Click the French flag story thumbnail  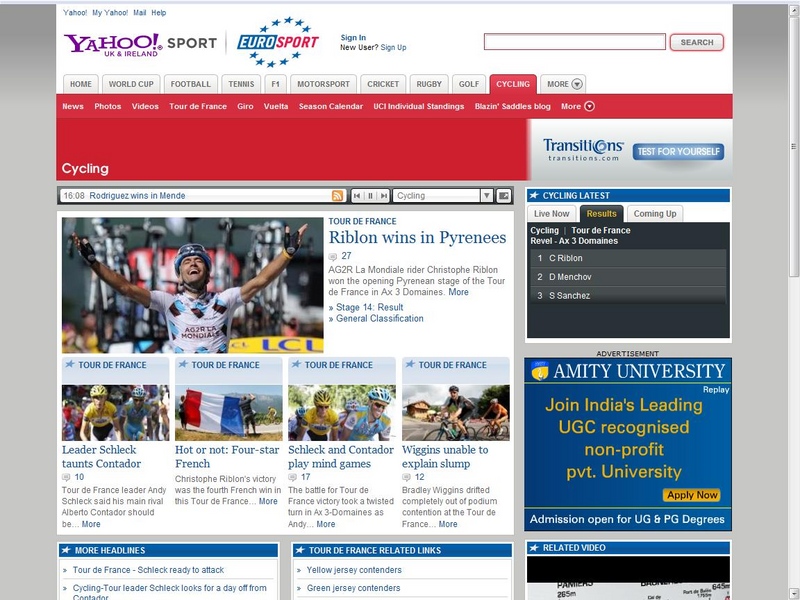228,413
